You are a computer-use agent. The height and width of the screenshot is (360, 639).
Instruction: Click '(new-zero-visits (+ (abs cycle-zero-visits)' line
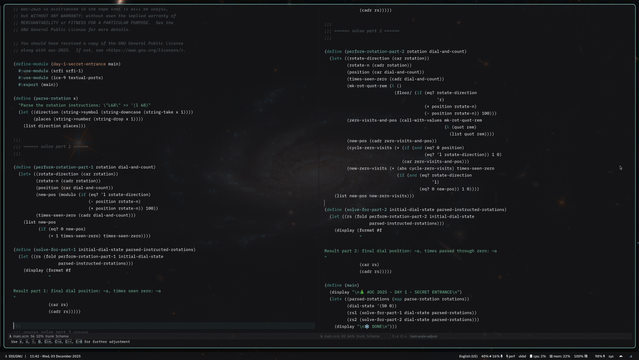pos(421,168)
